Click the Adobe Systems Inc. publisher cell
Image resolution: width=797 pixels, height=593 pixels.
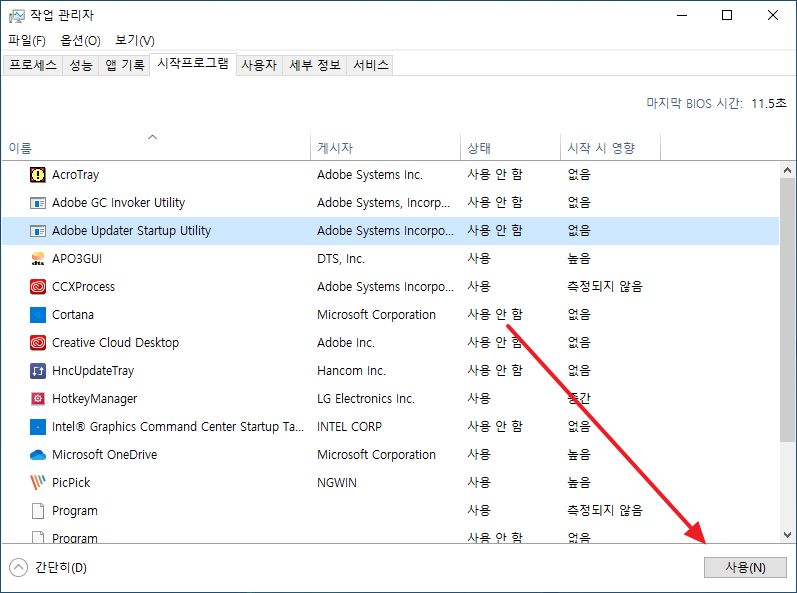coord(370,175)
